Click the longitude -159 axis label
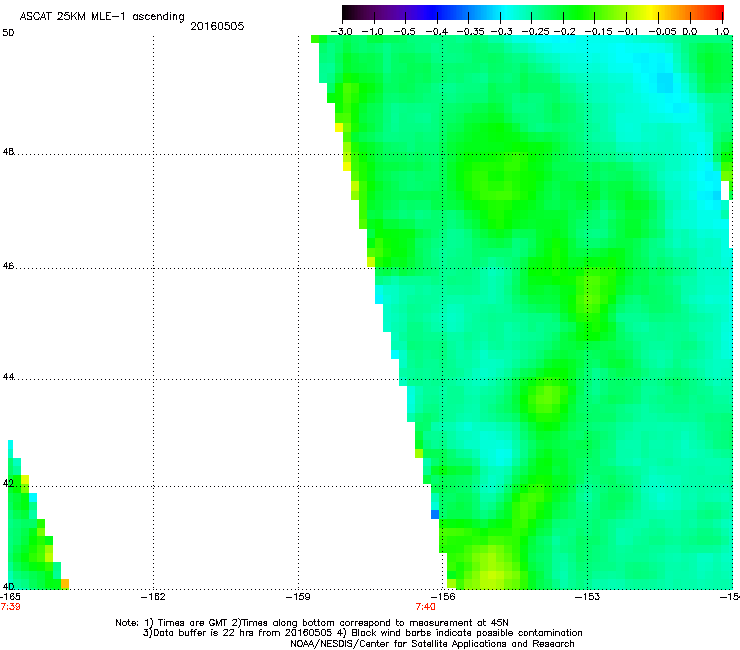The height and width of the screenshot is (650, 740). tap(298, 597)
